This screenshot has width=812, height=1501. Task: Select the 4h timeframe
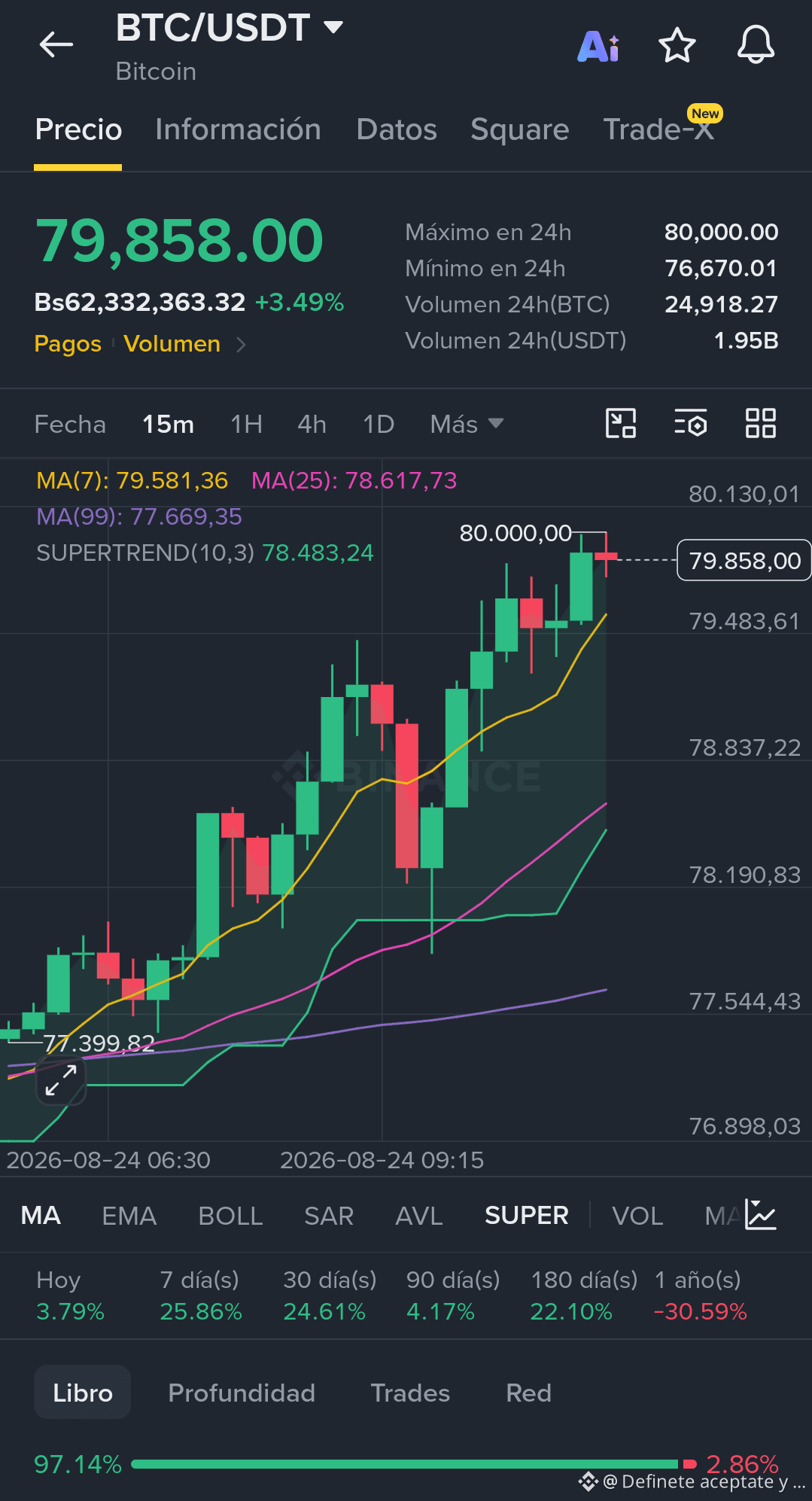click(x=312, y=425)
